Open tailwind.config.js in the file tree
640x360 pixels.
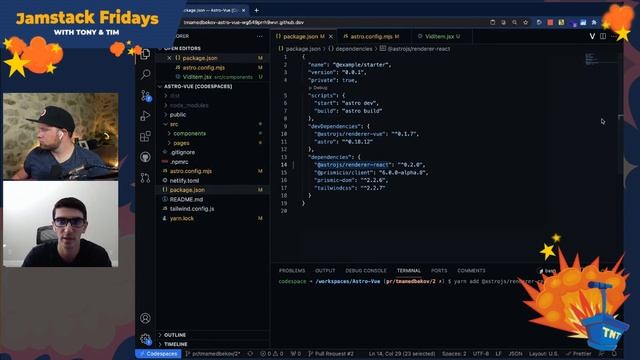(191, 209)
